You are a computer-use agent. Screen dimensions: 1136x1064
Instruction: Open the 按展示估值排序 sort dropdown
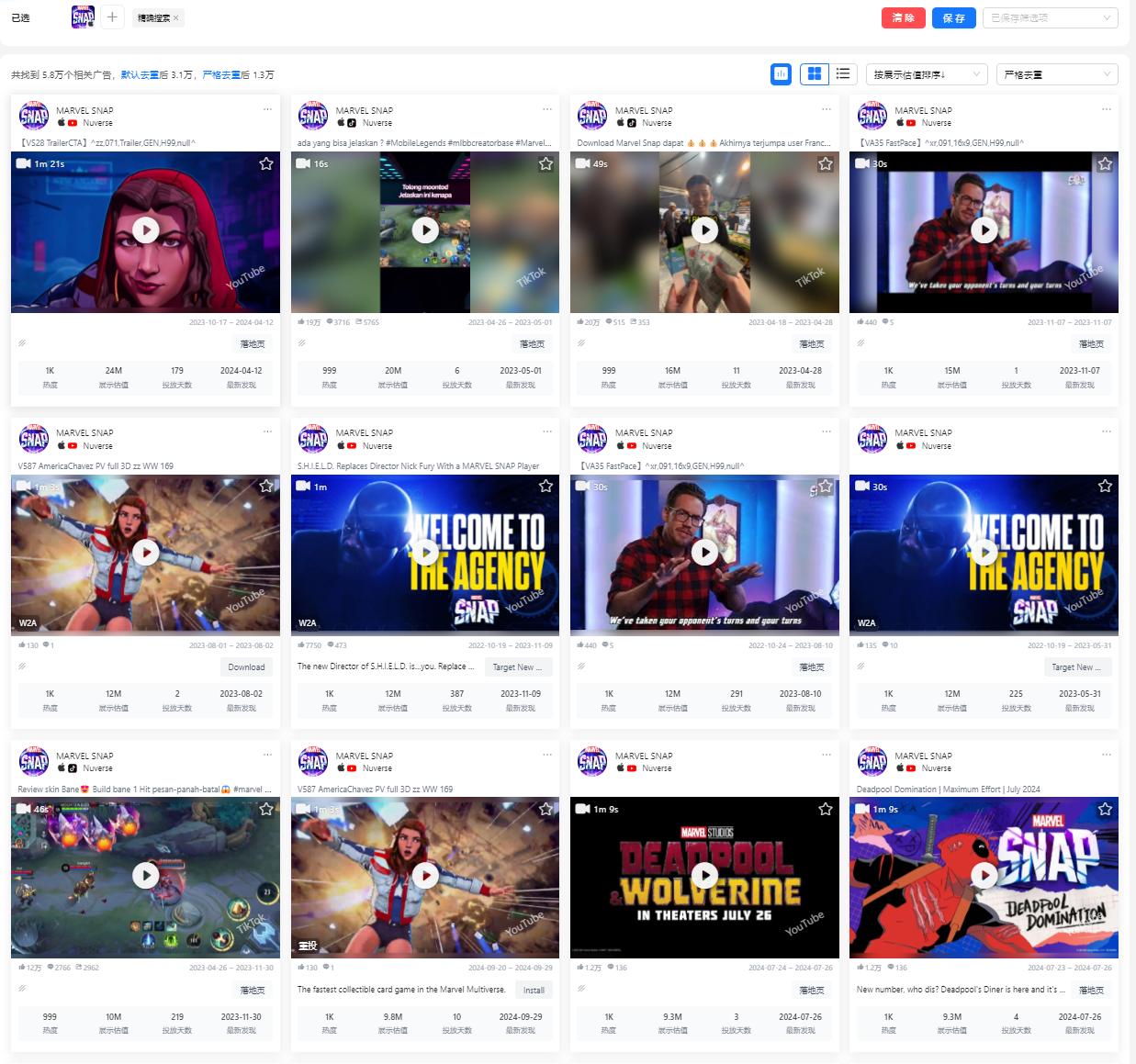click(x=927, y=74)
